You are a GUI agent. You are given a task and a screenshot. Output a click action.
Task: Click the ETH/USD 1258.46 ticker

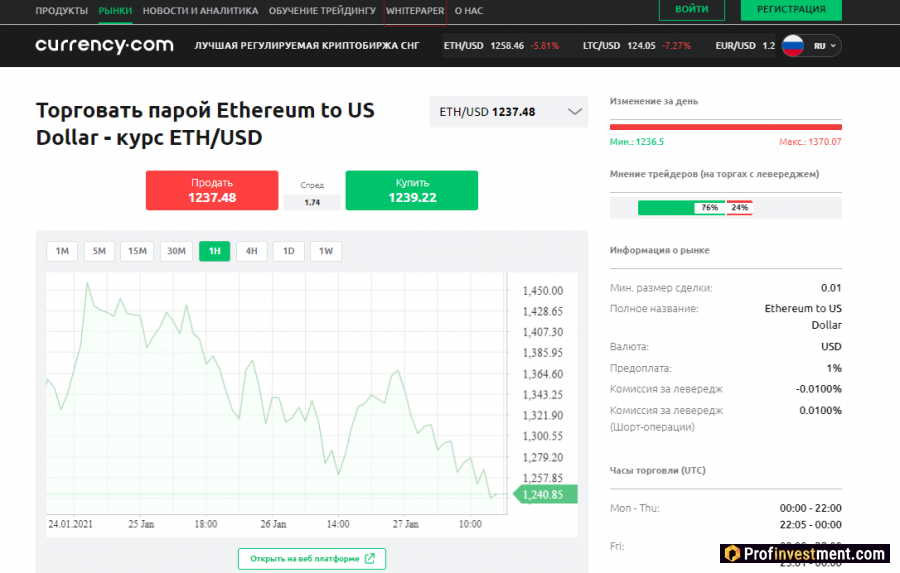501,45
